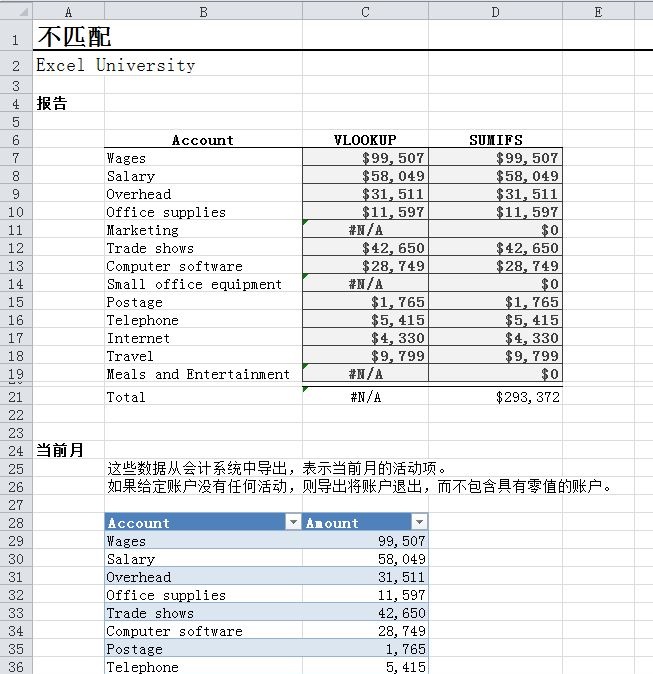
Task: Select SUMIFS value $28,749 for Computer software
Action: (495, 266)
